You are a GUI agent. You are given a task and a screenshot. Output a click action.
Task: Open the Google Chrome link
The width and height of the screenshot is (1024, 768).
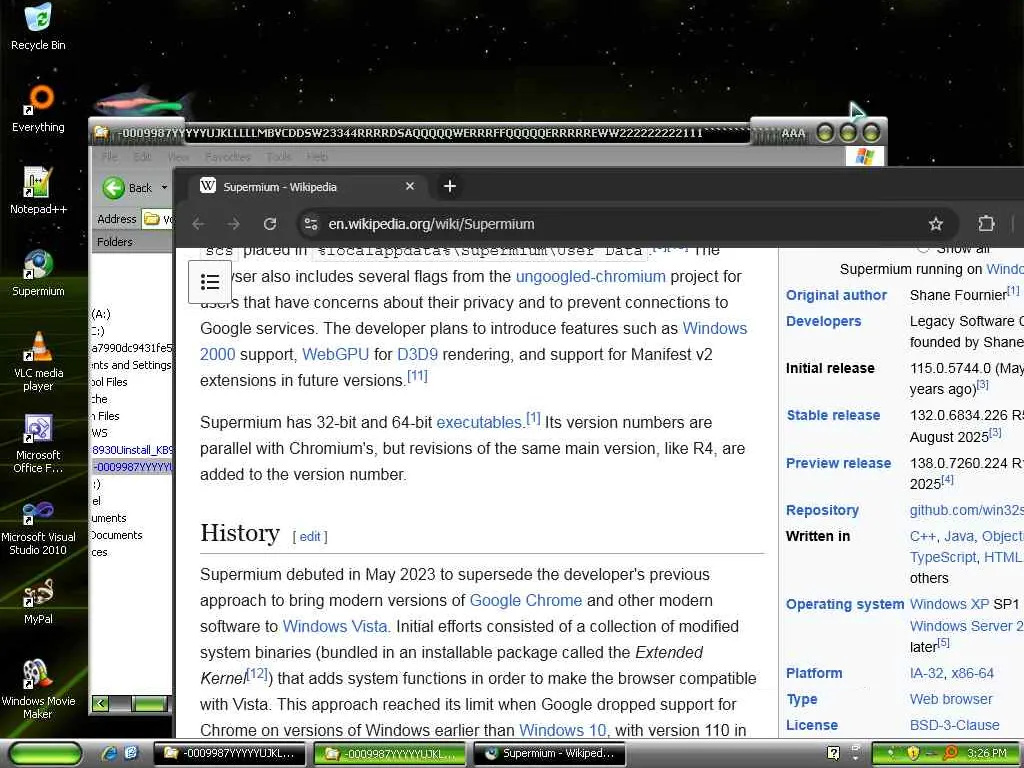pos(526,600)
